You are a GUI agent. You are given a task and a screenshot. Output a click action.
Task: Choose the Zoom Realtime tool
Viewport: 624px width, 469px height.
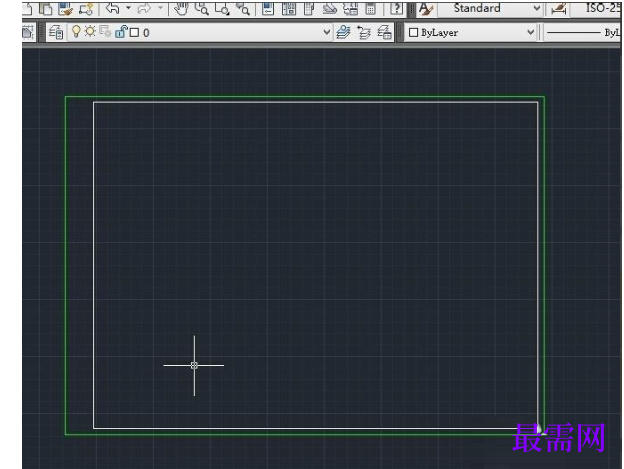pos(202,8)
